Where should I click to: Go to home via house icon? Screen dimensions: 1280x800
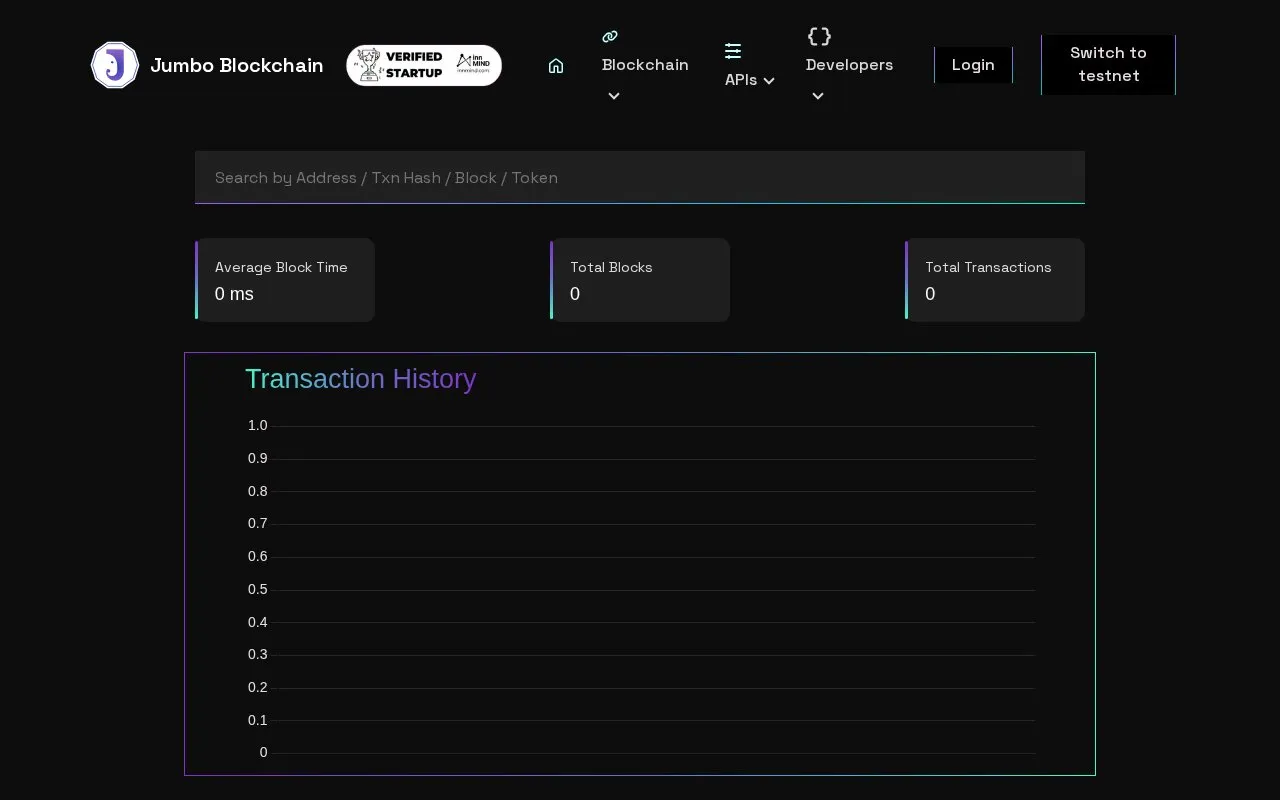tap(556, 65)
